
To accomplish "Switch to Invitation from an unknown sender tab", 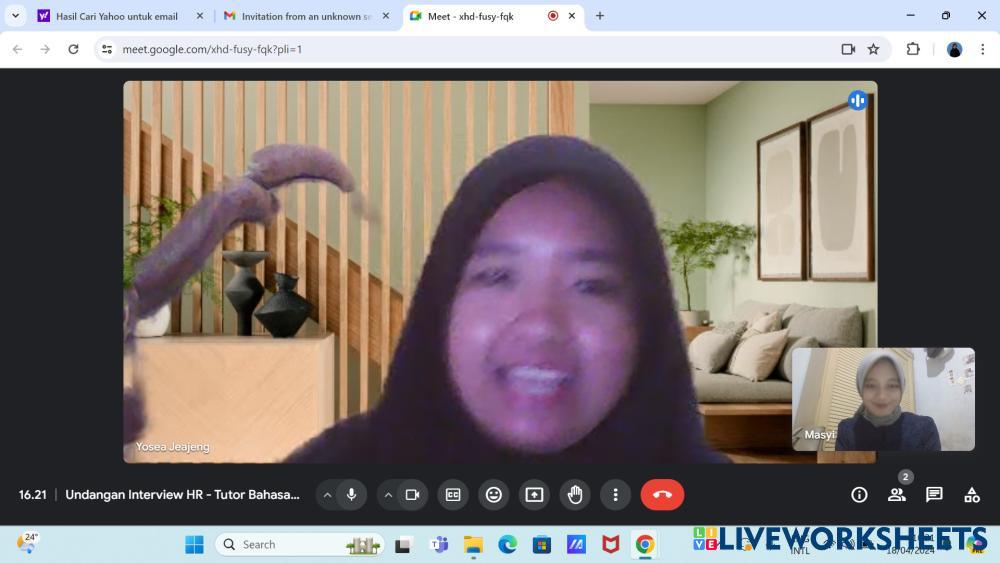I will 302,16.
